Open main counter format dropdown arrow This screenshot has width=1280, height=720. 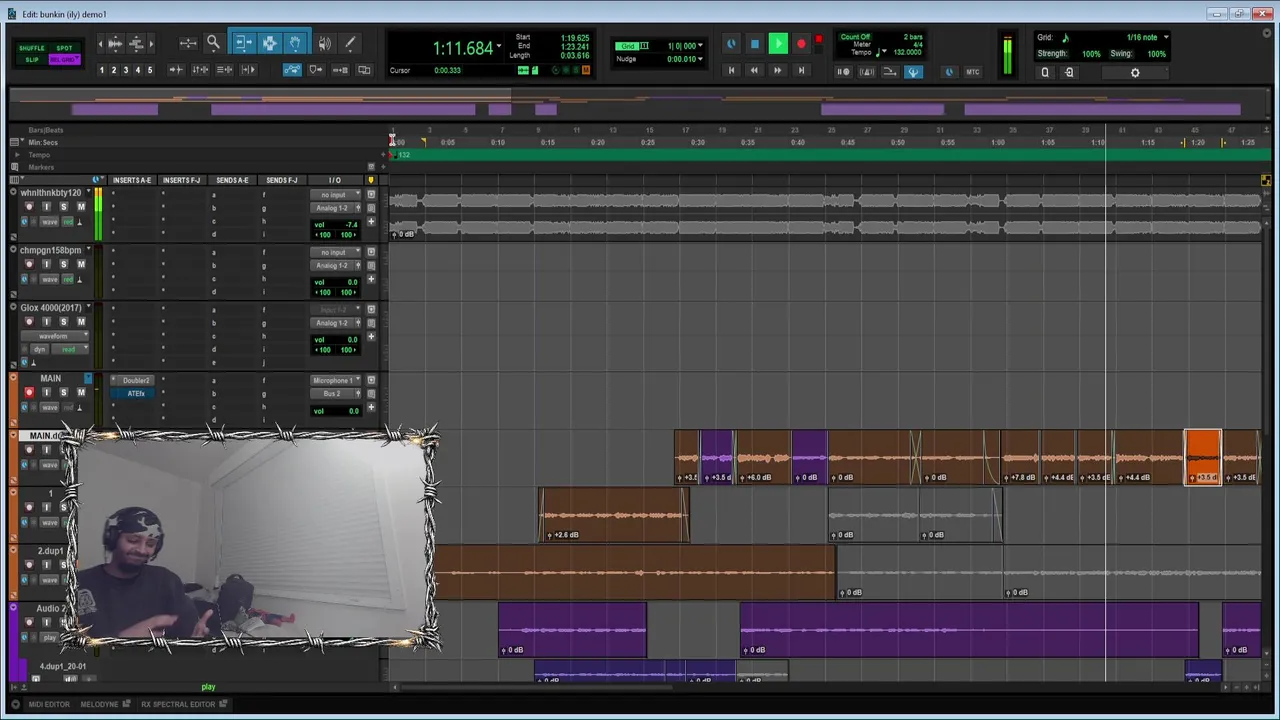[x=499, y=46]
